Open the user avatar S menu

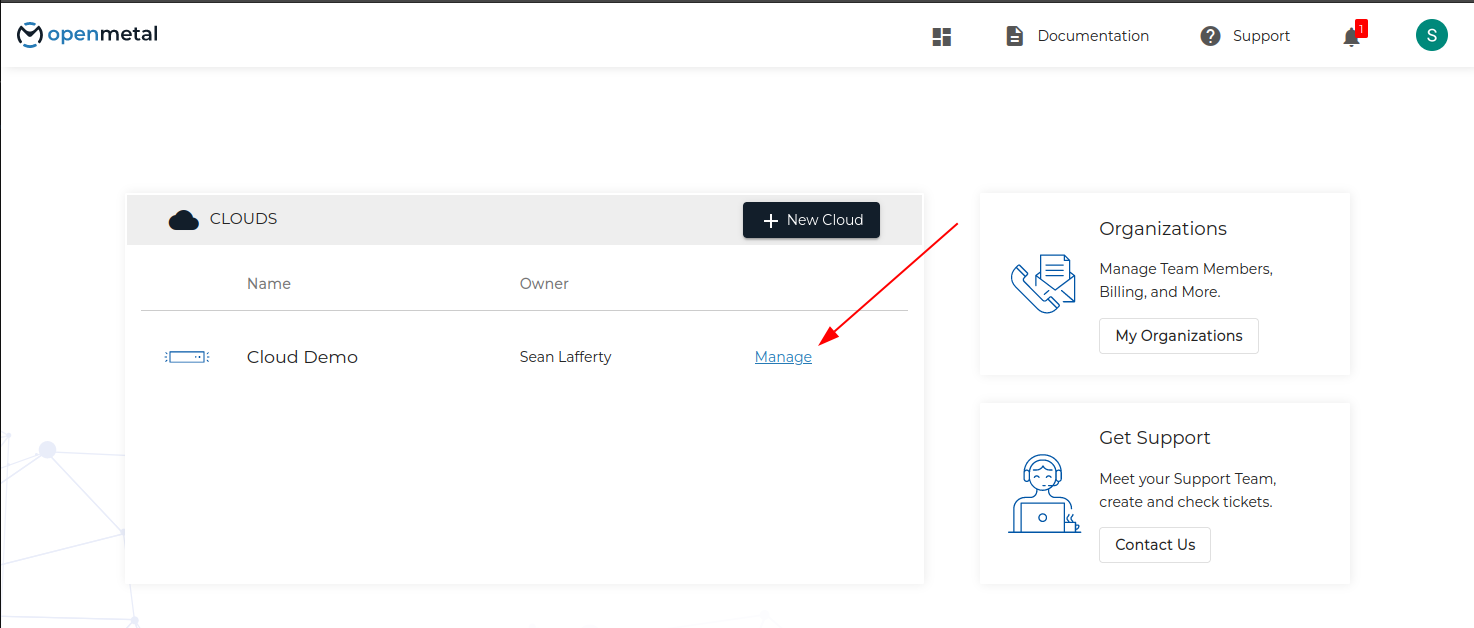click(x=1431, y=36)
